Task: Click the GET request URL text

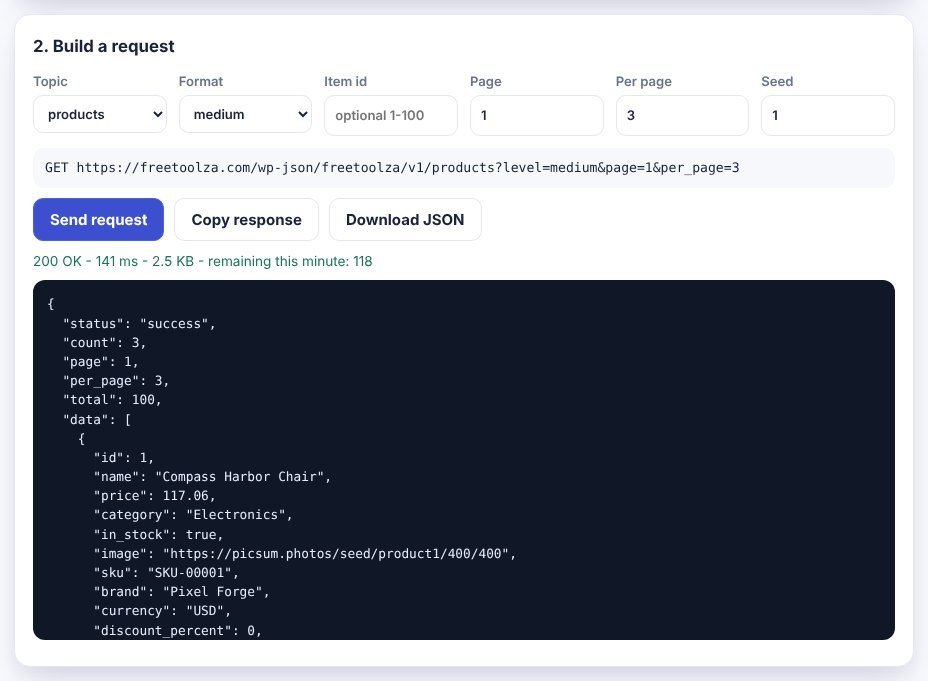Action: pos(392,167)
